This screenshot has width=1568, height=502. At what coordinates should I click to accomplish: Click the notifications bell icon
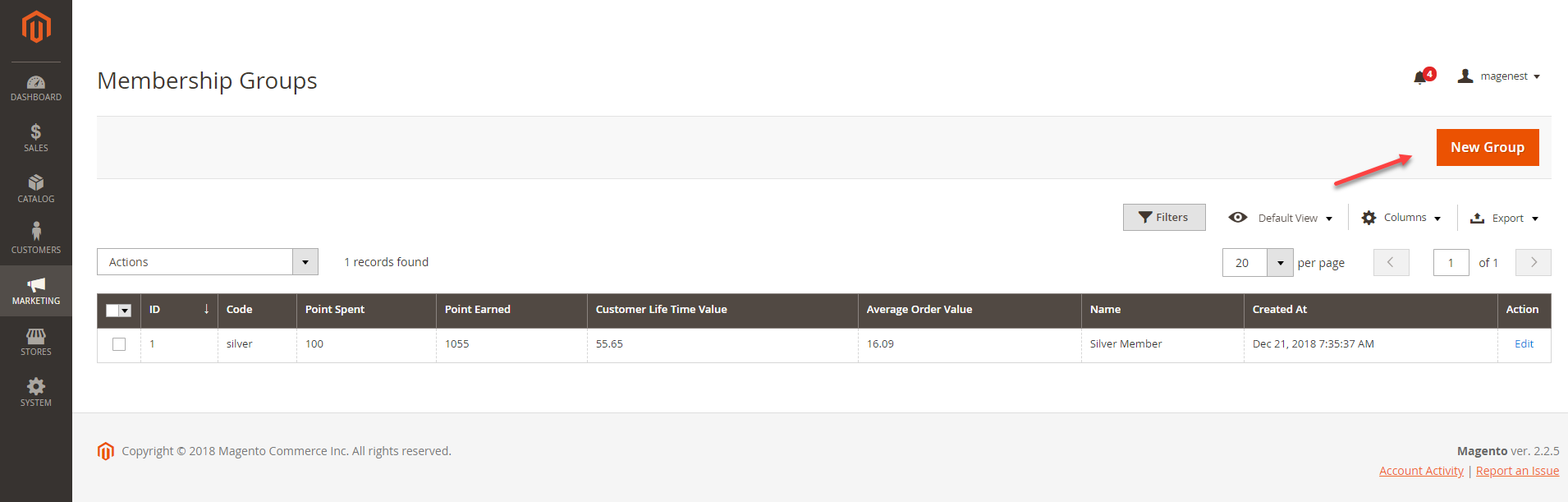pyautogui.click(x=1420, y=77)
